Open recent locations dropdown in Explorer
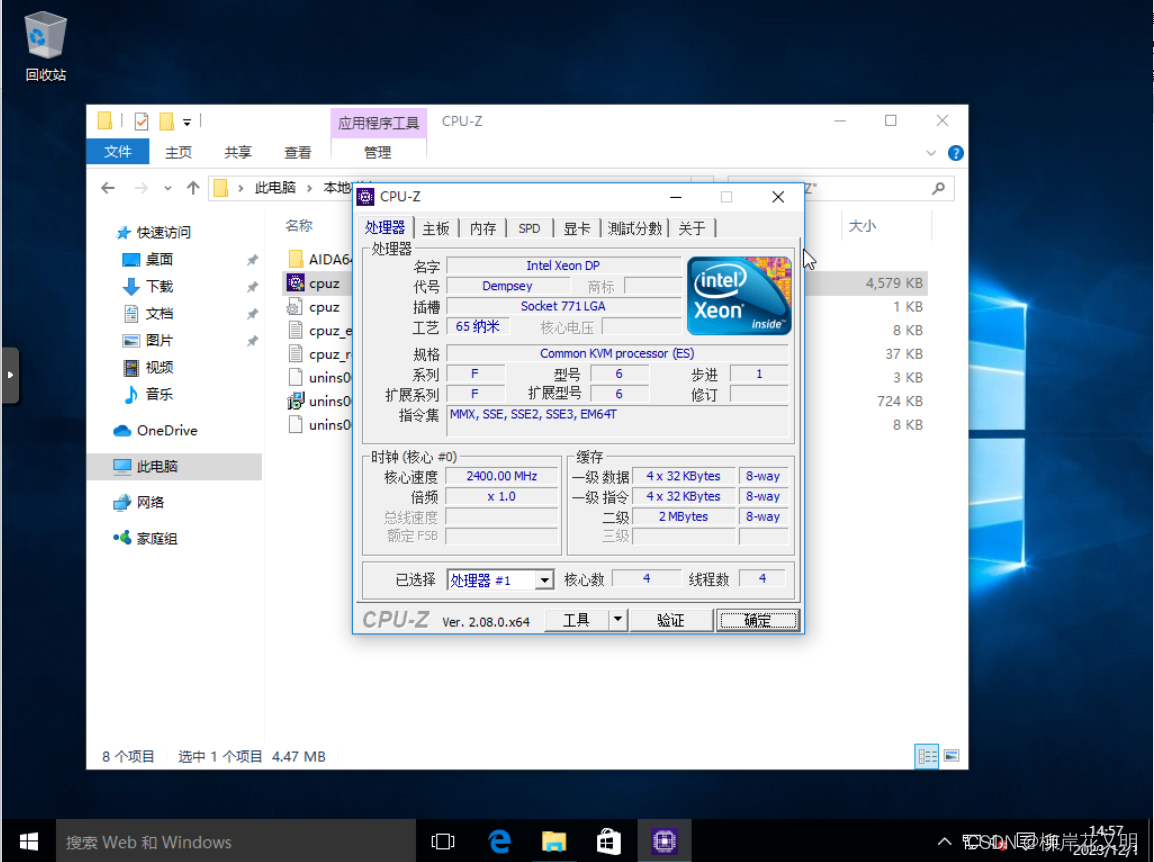1154x862 pixels. (x=168, y=188)
